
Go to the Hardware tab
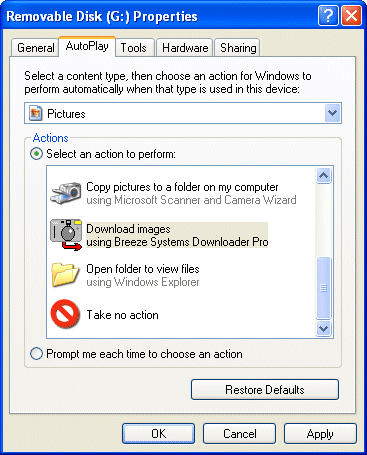pos(185,48)
